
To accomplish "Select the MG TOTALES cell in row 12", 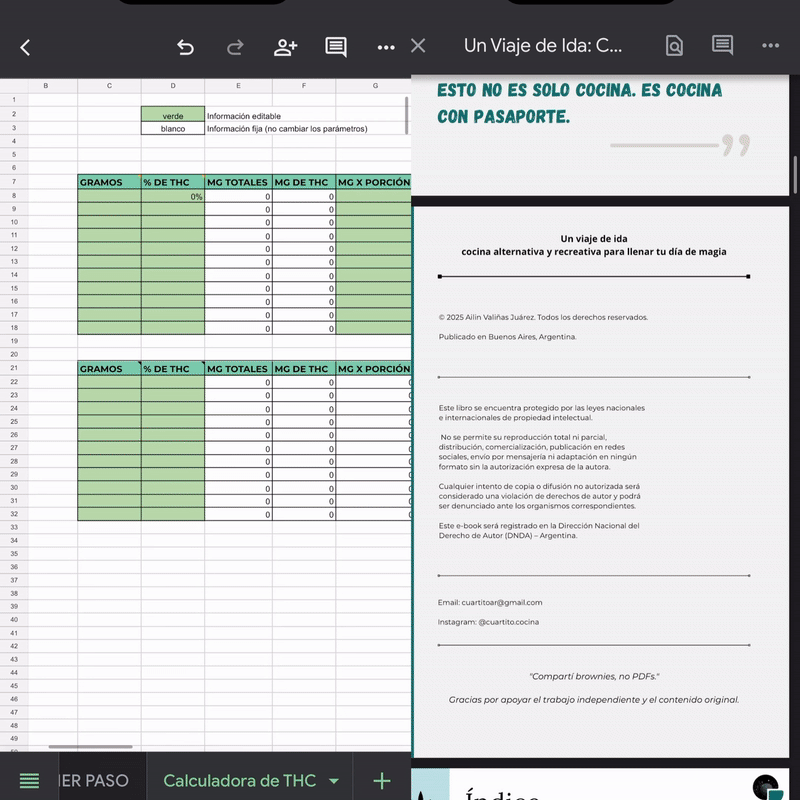I will (238, 249).
